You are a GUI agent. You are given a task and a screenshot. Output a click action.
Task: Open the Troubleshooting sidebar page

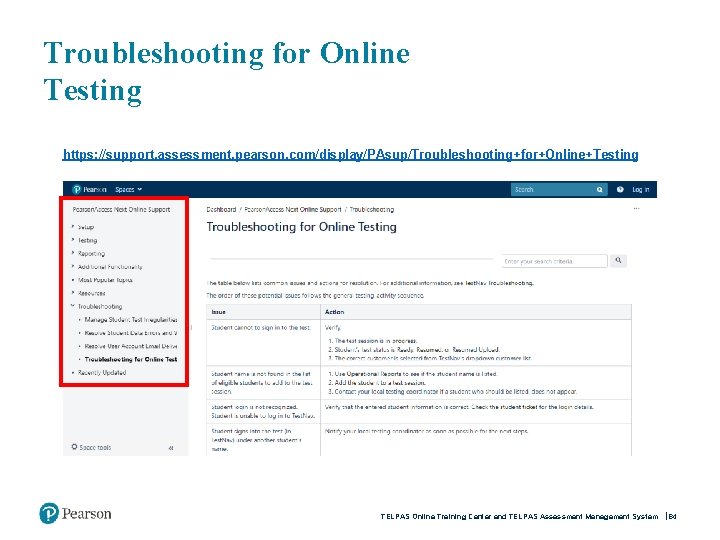100,306
